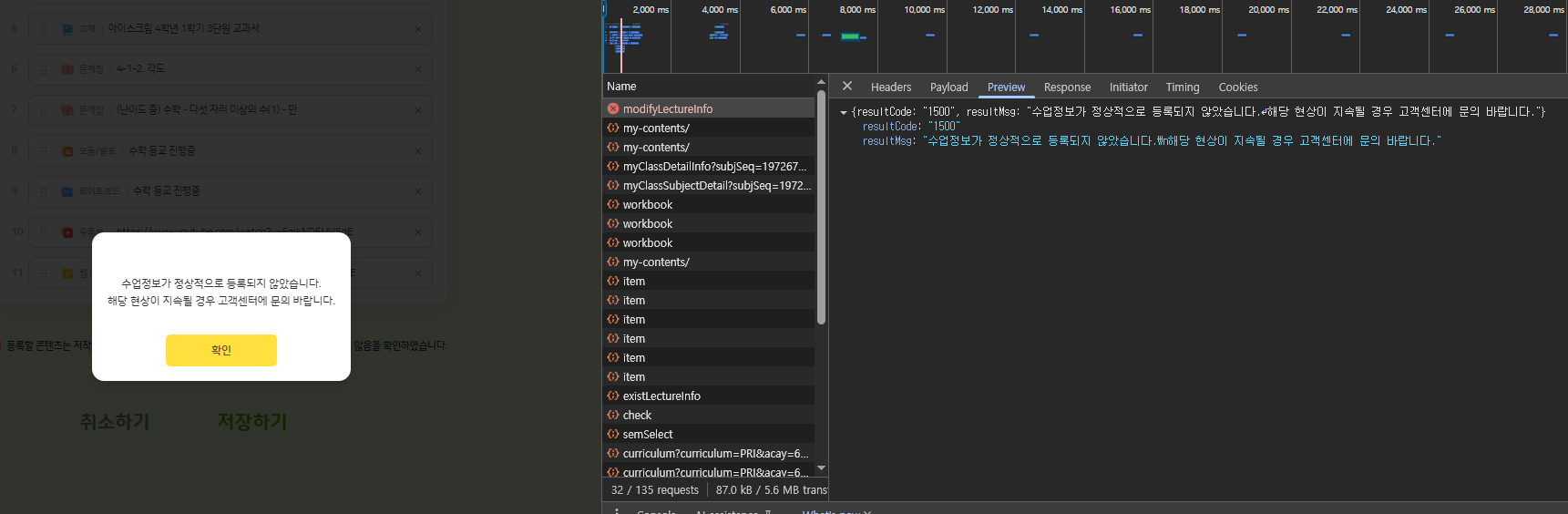Click the 저장하기 save button

click(251, 421)
